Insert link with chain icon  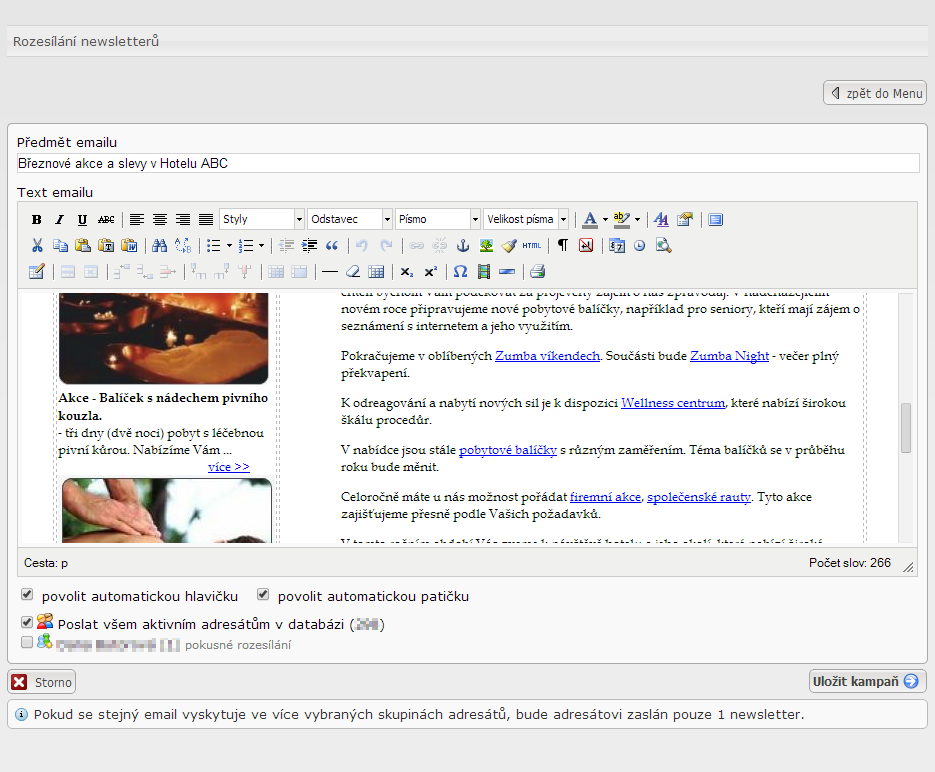[416, 246]
